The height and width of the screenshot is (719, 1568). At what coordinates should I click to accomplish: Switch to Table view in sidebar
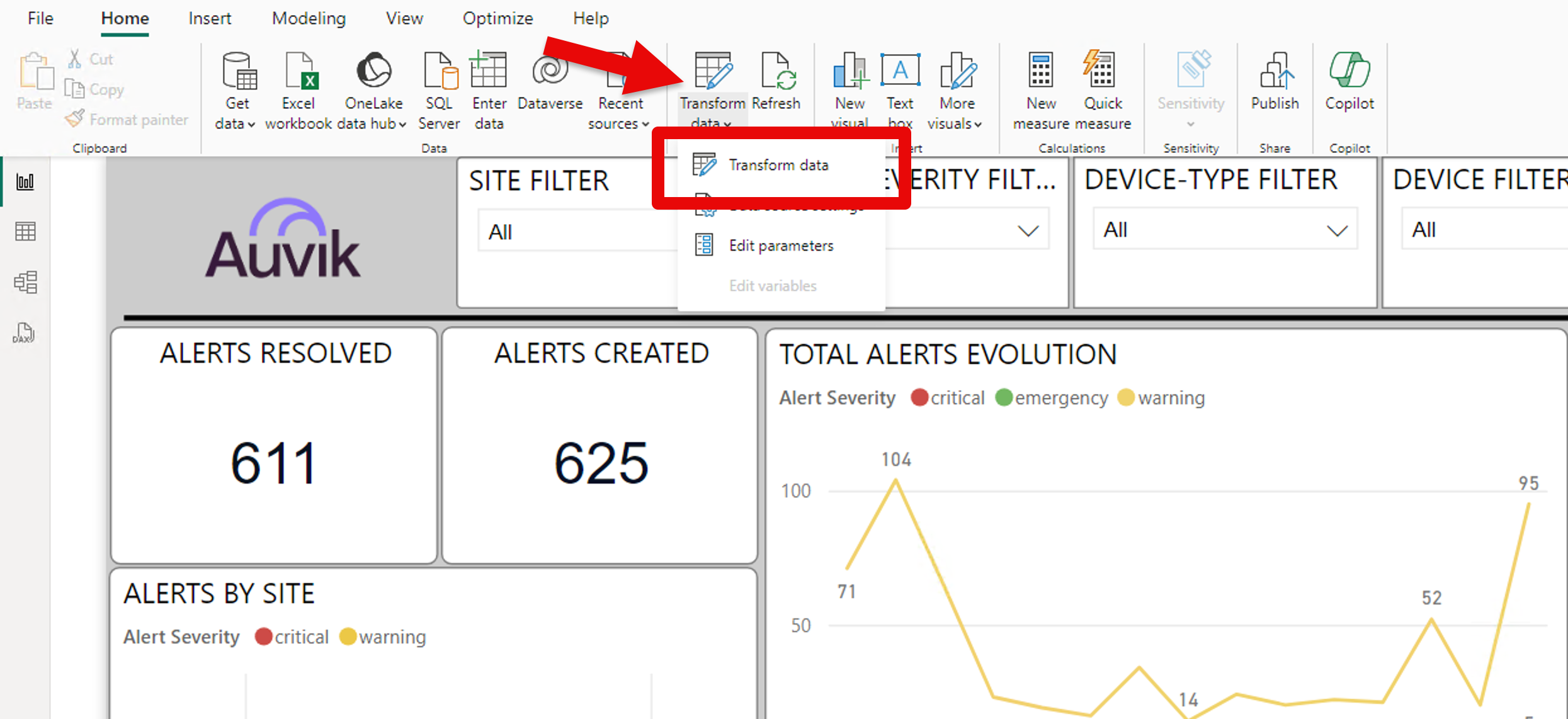[x=25, y=232]
